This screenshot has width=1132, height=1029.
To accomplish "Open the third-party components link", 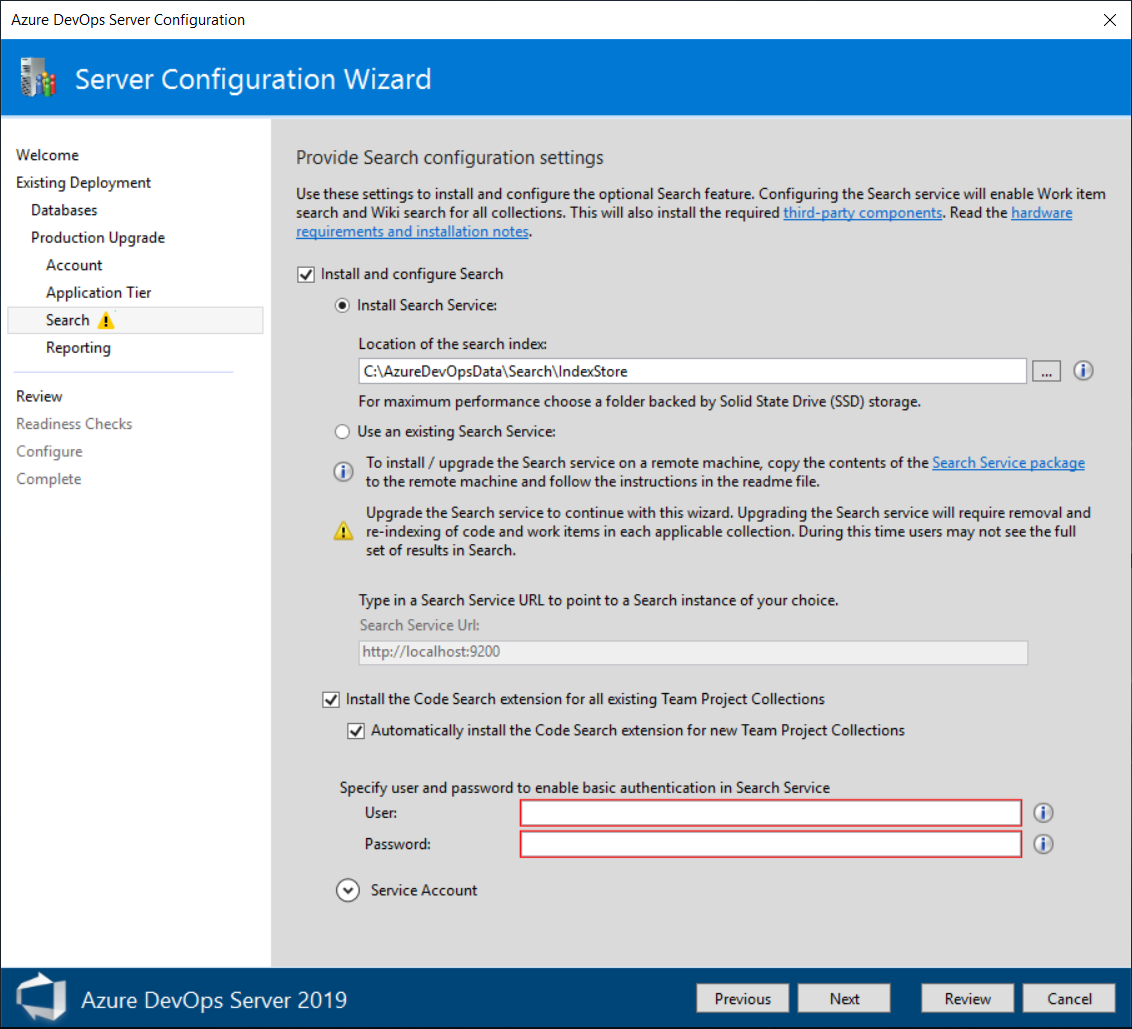I will pos(863,213).
